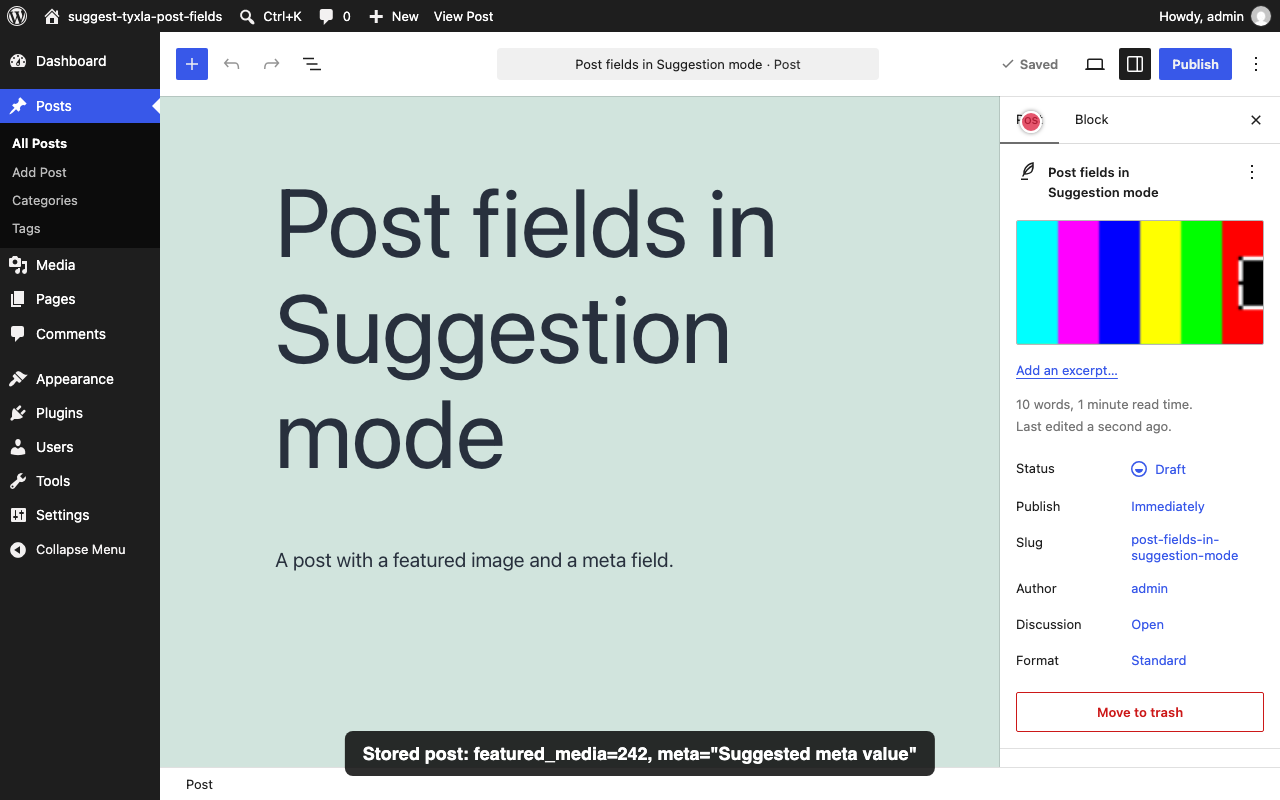Open the Discussion 'Open' setting
Viewport: 1280px width, 800px height.
click(1147, 624)
